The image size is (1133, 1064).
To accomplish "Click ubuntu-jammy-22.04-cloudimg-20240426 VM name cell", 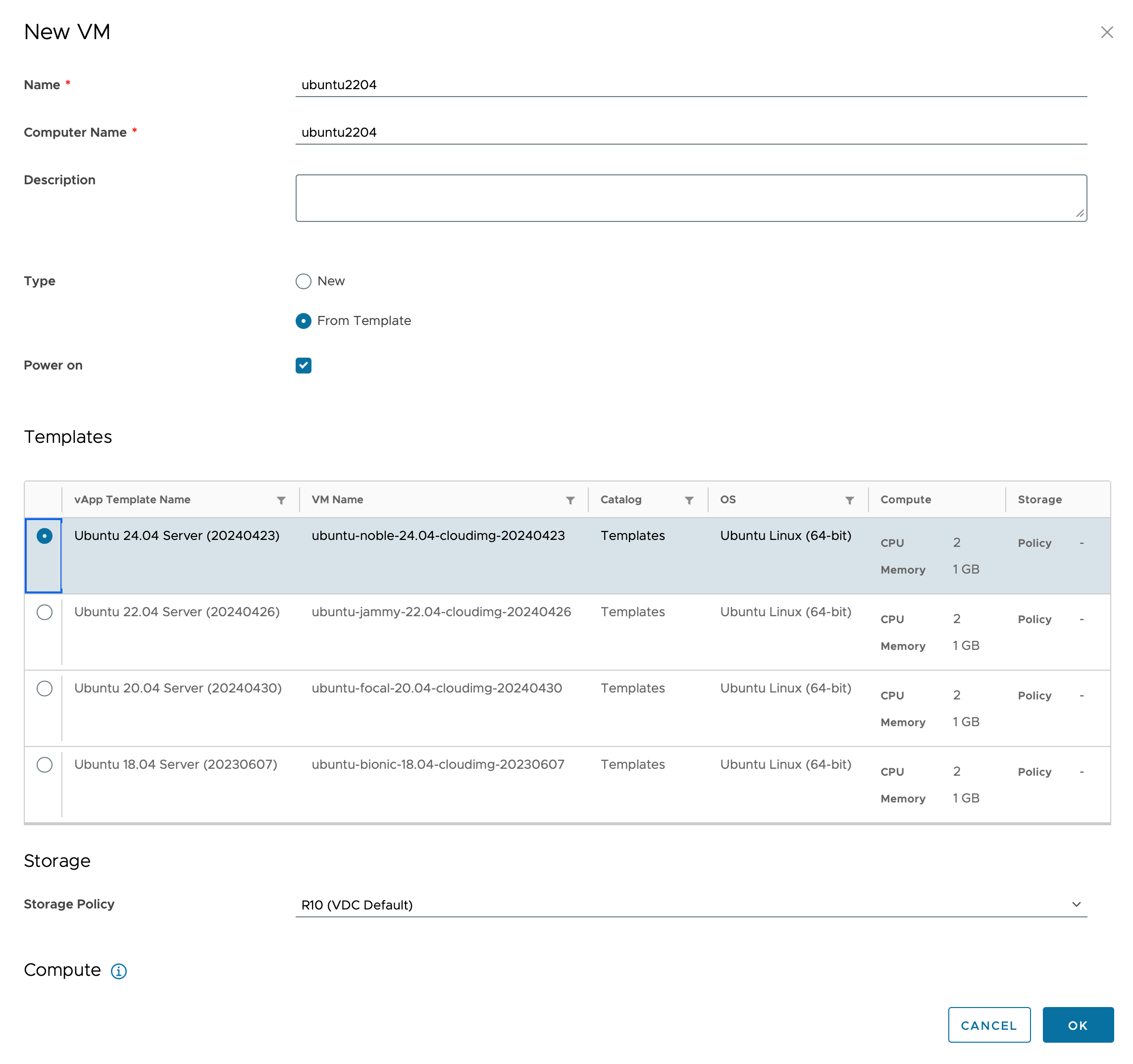I will [441, 612].
